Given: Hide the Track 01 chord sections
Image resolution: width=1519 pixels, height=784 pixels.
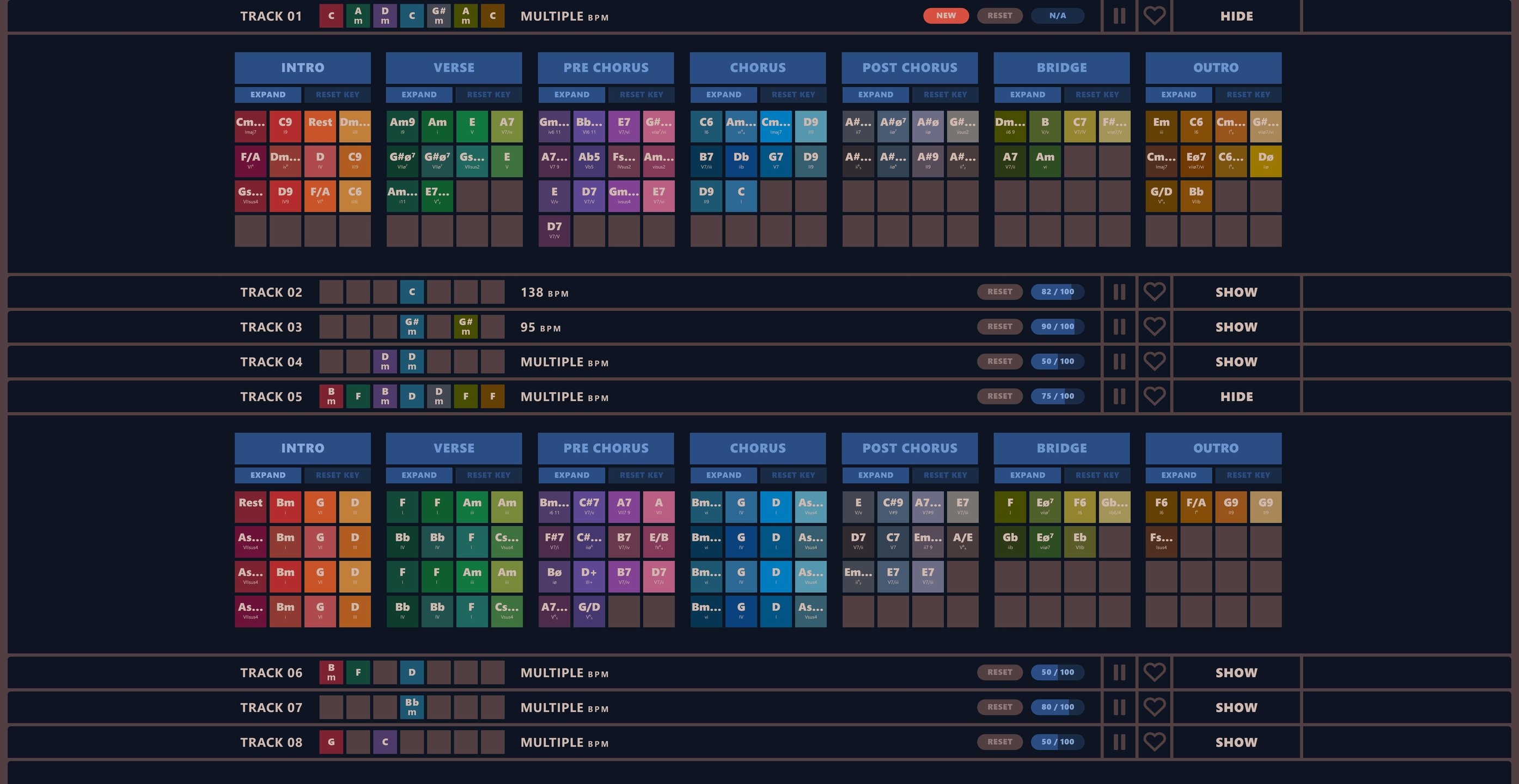Looking at the screenshot, I should click(x=1236, y=16).
